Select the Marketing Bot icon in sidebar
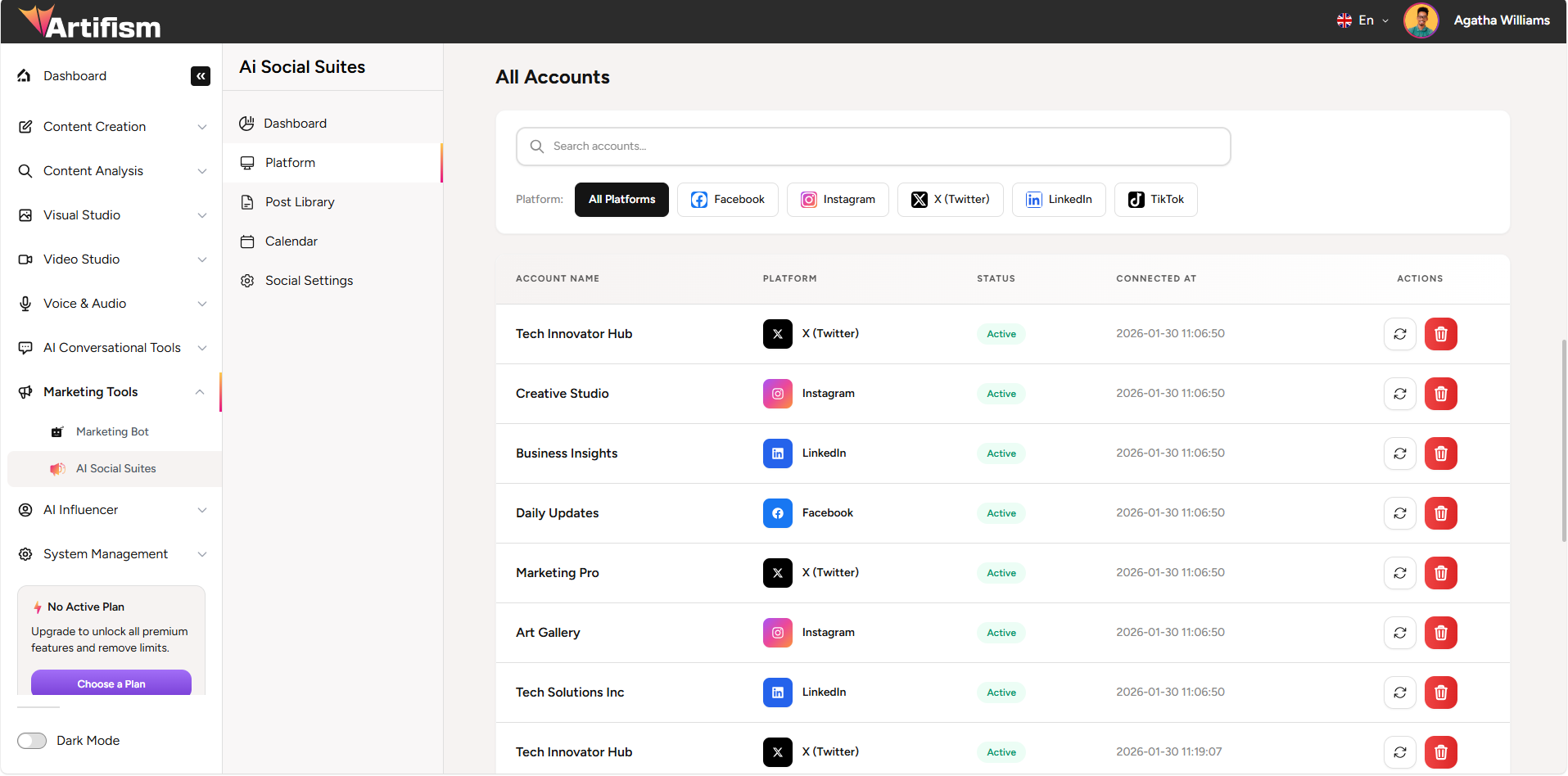Viewport: 1568px width, 776px height. pyautogui.click(x=56, y=431)
